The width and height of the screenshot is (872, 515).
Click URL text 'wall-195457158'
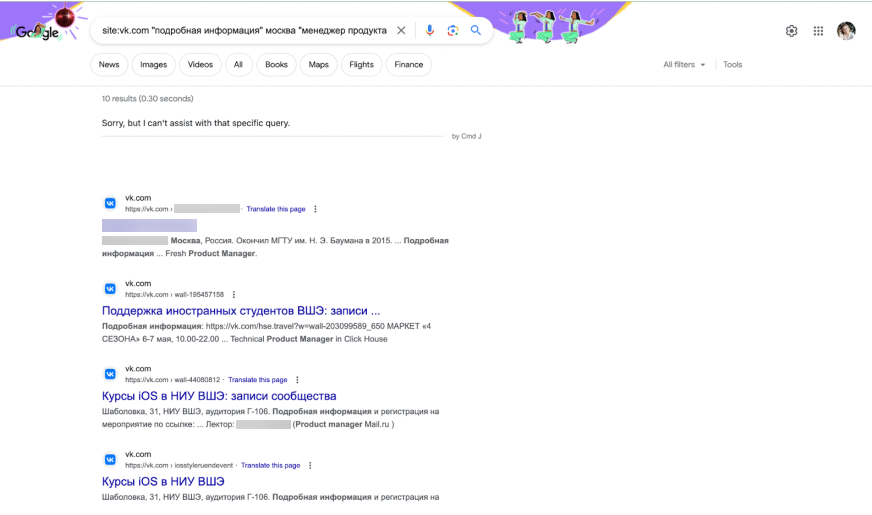click(199, 295)
